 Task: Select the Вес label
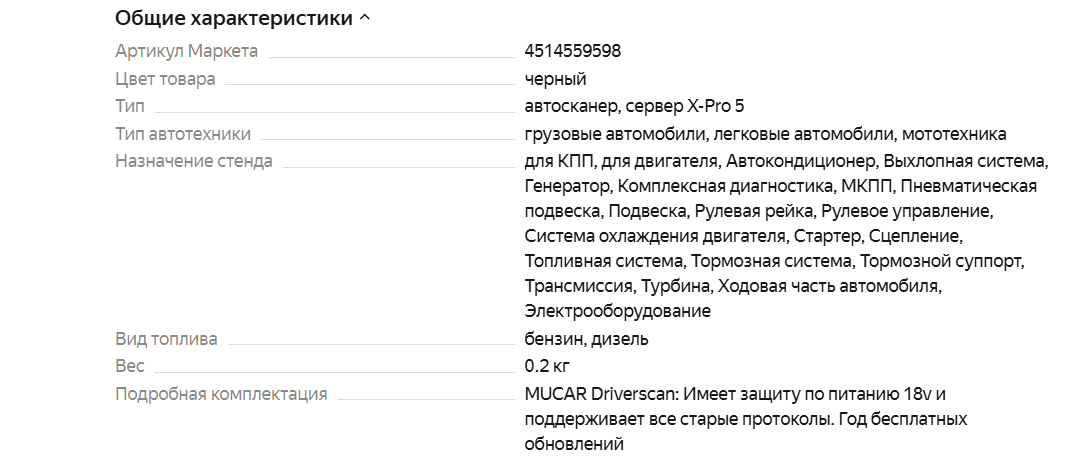130,367
